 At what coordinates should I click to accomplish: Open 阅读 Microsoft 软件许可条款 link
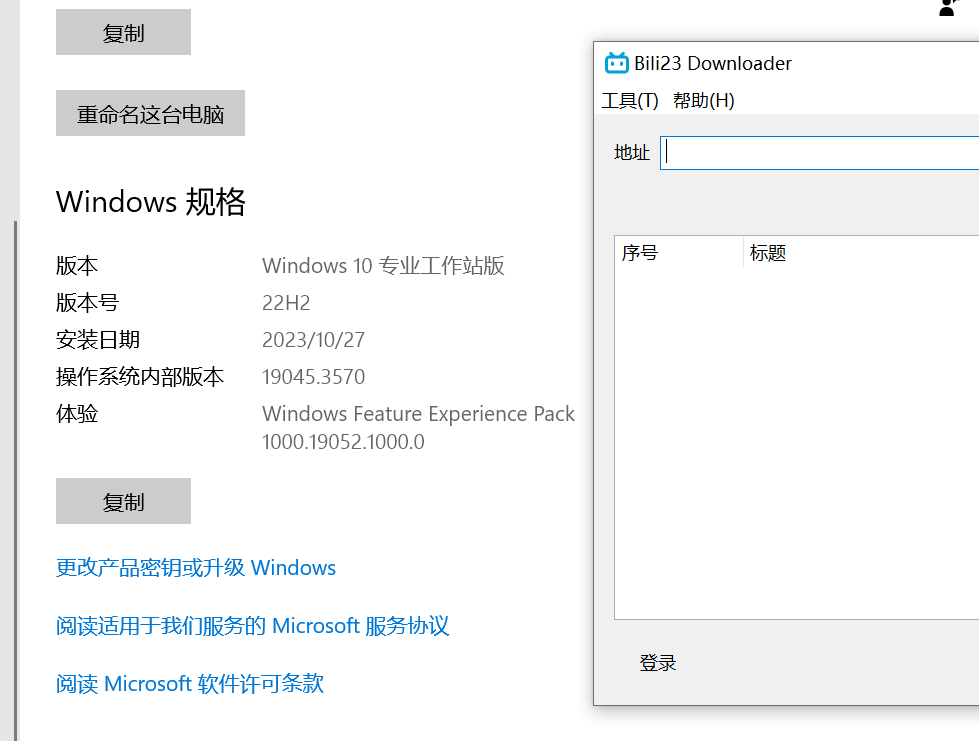pos(190,684)
